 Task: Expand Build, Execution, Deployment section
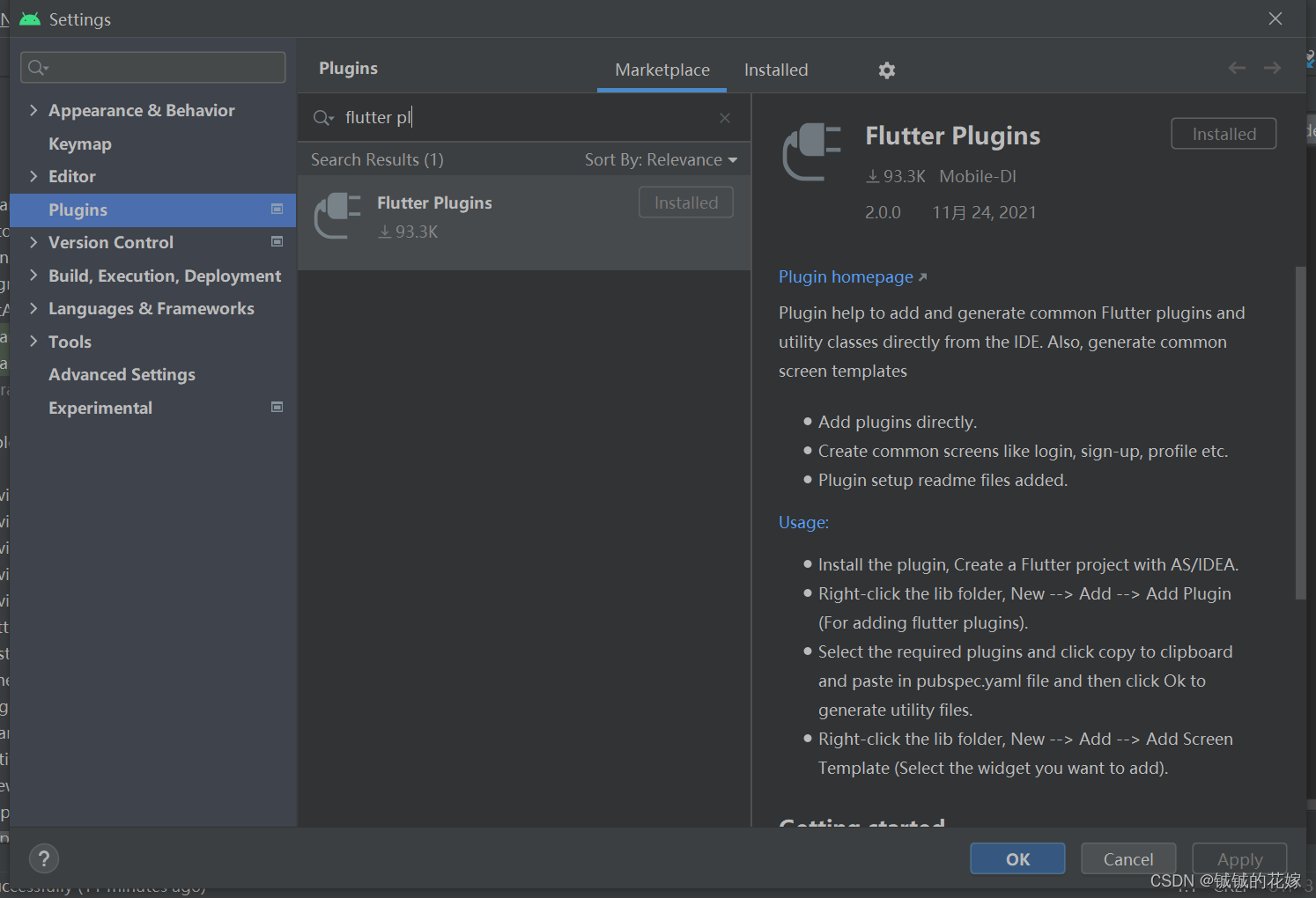click(x=33, y=276)
